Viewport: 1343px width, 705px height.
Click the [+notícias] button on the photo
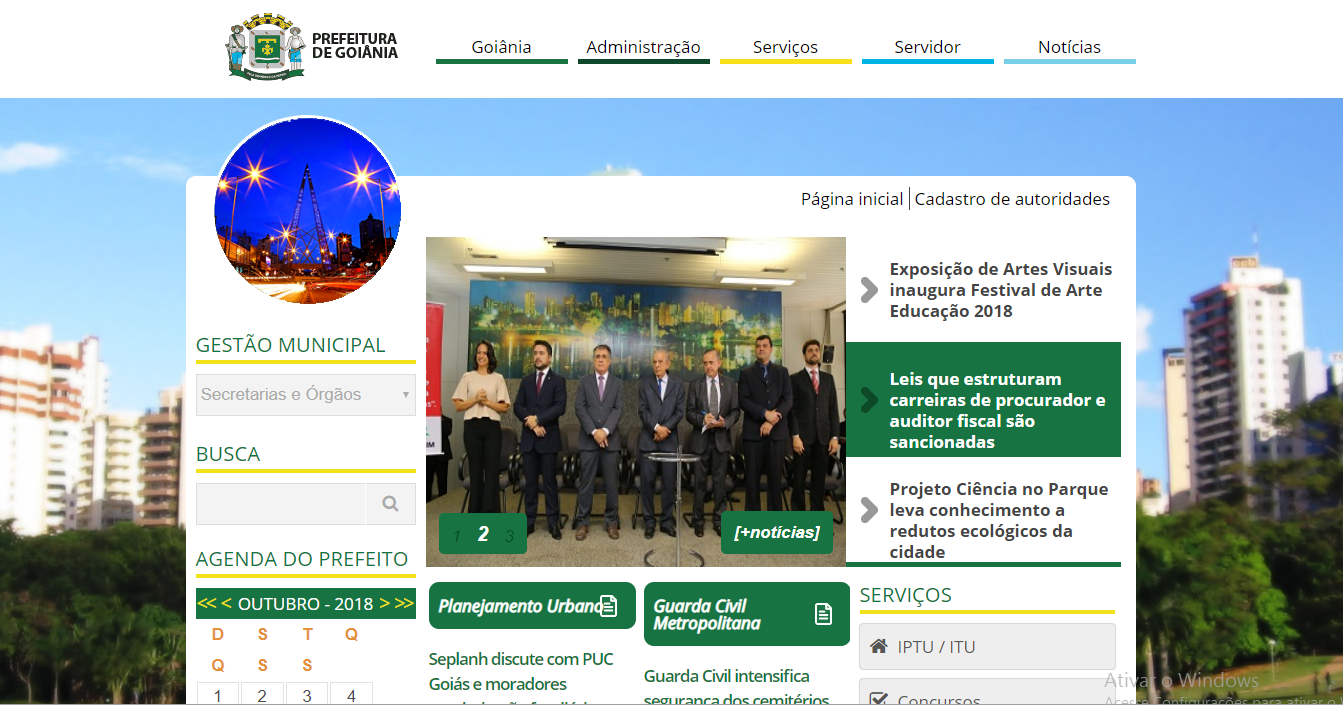(x=777, y=533)
